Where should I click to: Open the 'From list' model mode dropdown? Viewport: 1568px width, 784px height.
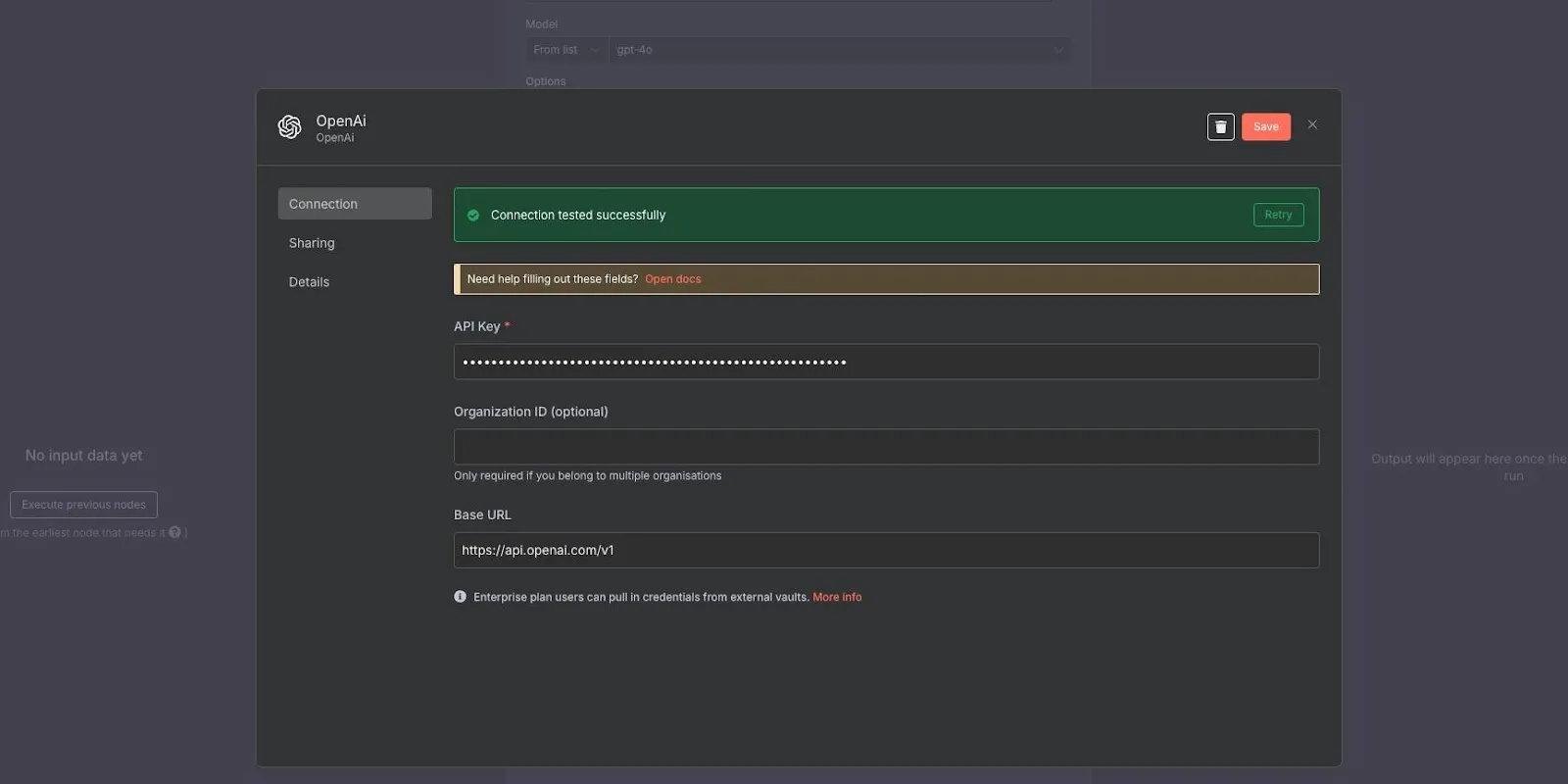(x=565, y=50)
